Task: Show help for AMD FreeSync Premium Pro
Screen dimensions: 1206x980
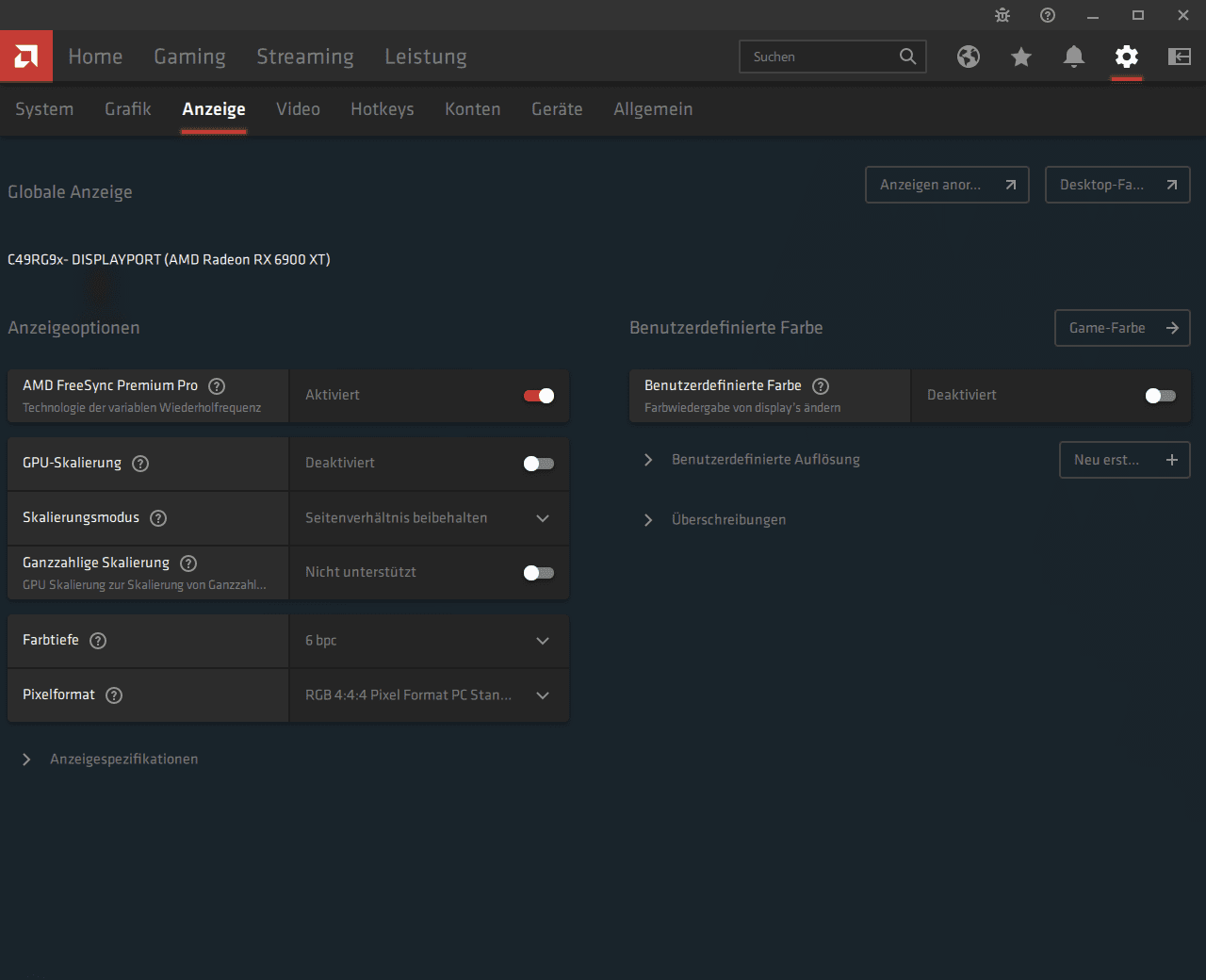Action: (x=217, y=385)
